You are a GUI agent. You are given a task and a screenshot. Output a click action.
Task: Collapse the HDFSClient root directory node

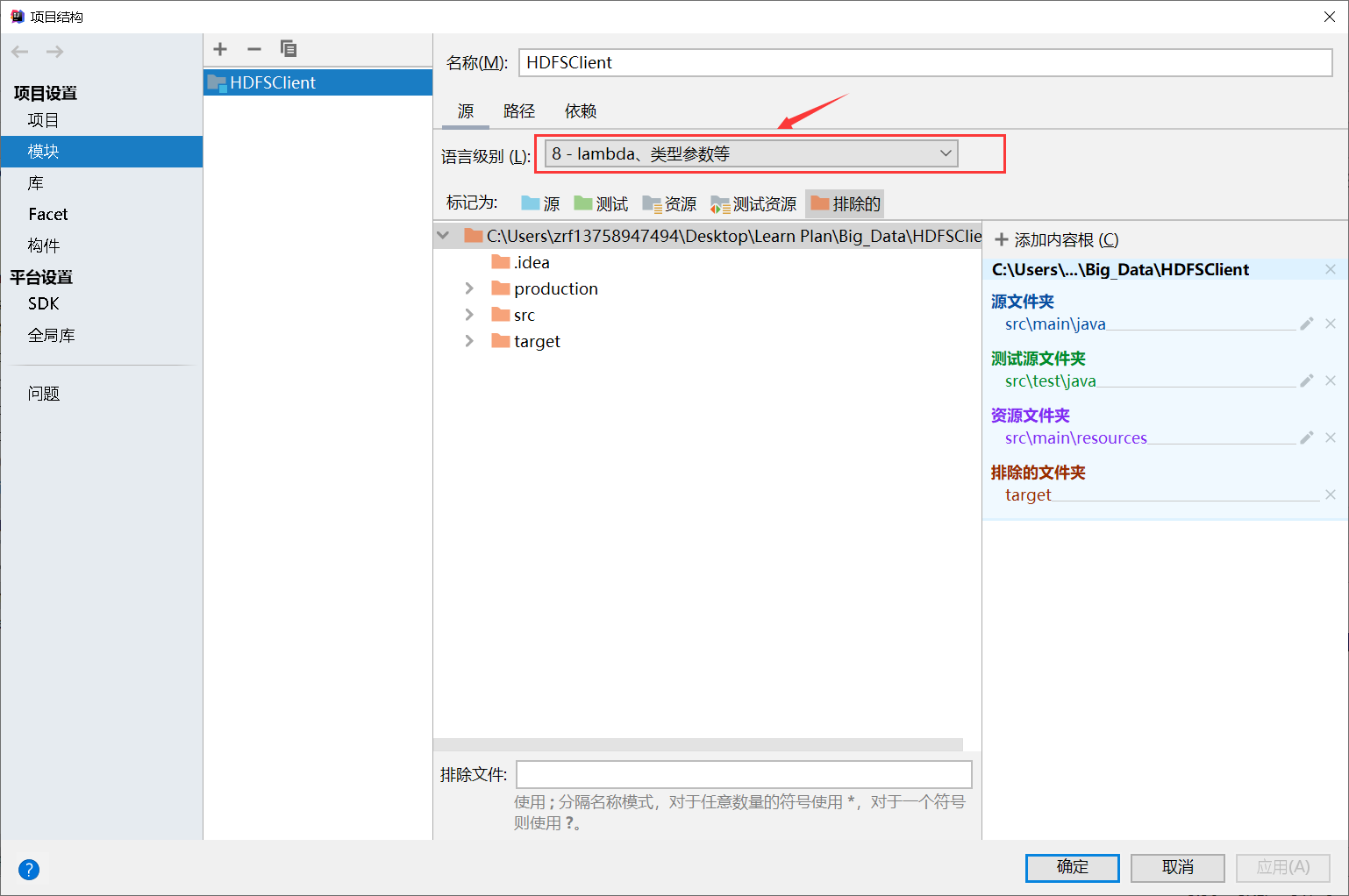pos(443,235)
